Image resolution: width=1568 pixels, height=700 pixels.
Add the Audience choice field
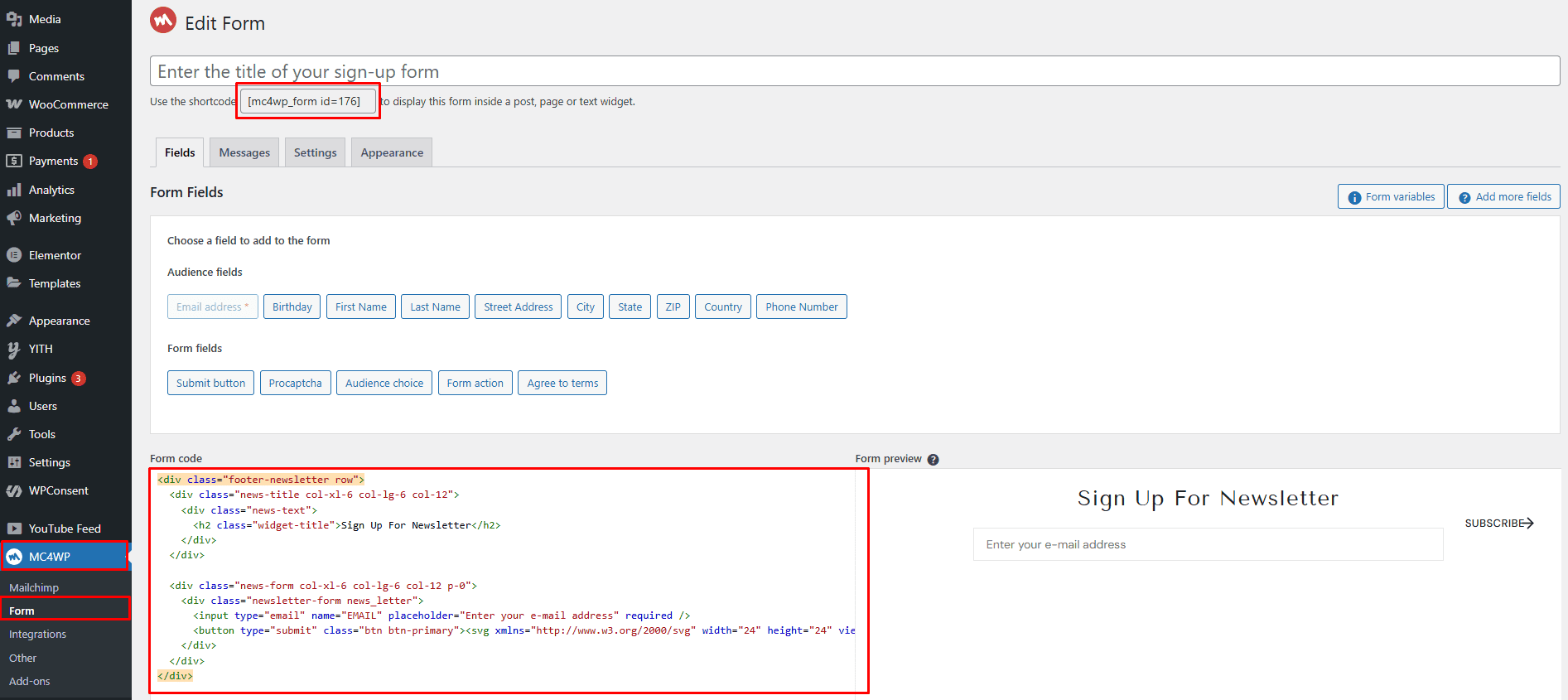384,383
